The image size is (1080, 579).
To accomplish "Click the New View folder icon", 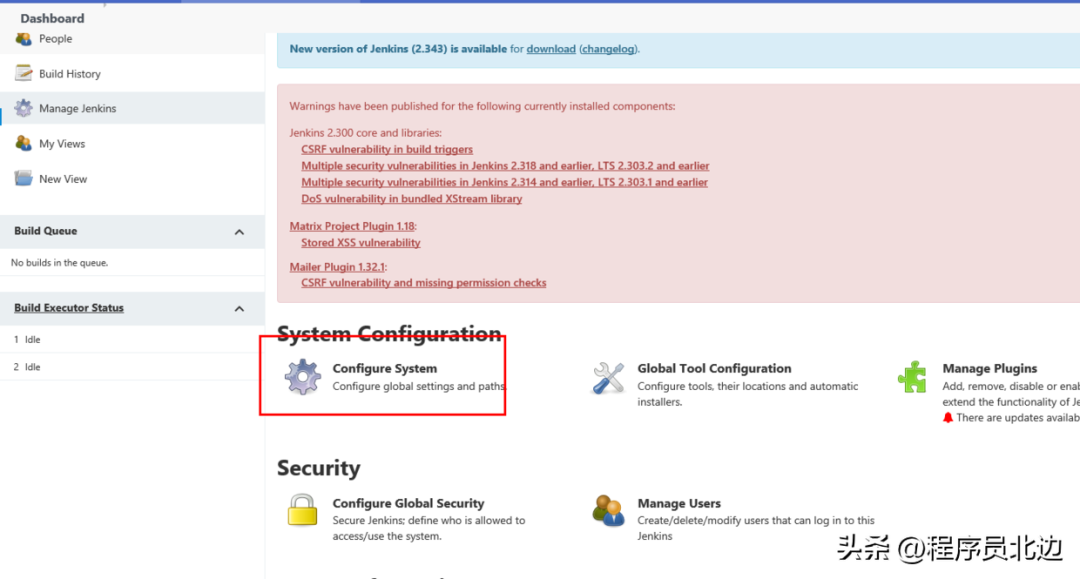I will pyautogui.click(x=23, y=178).
